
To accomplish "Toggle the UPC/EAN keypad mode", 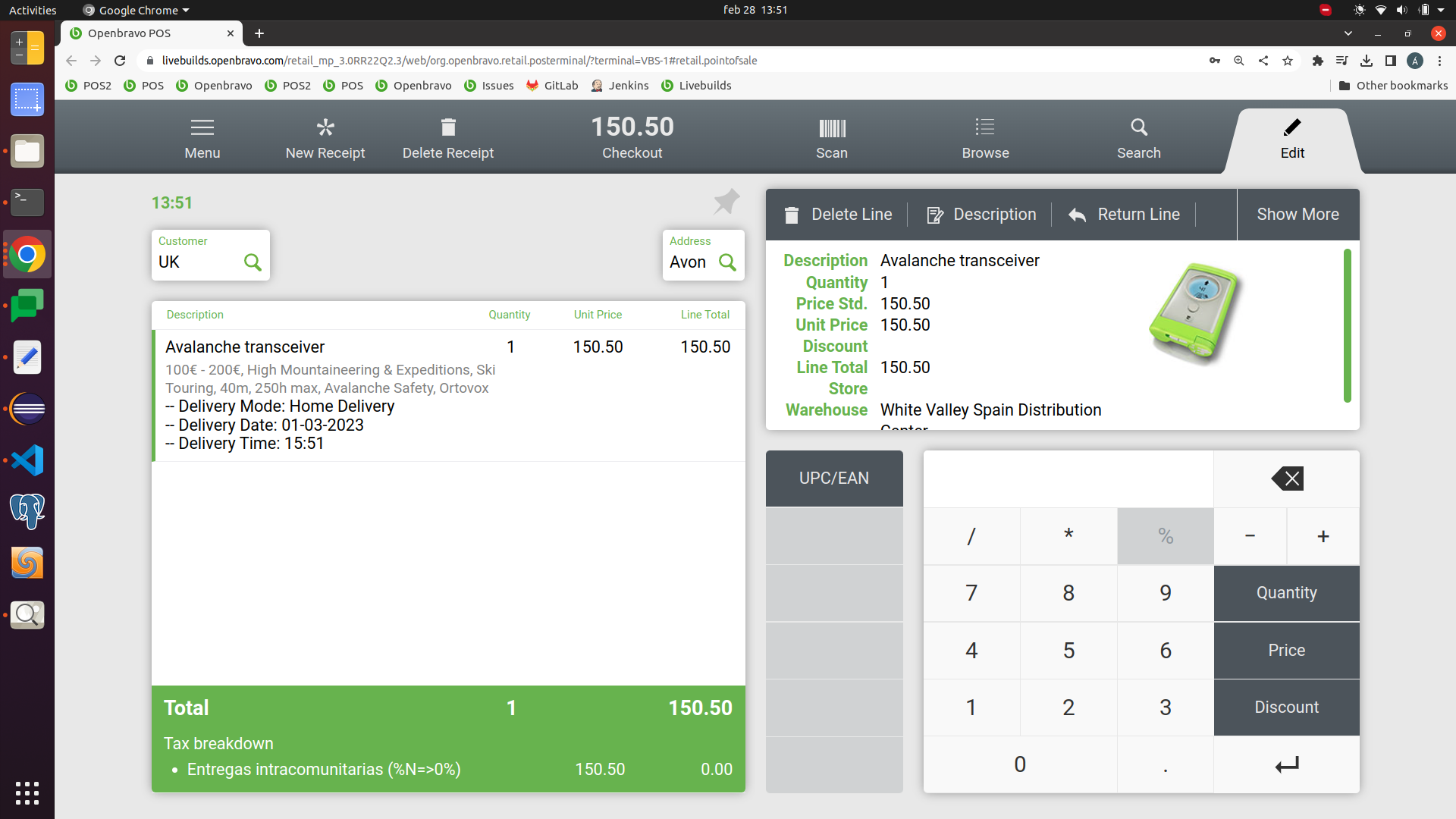I will 834,479.
